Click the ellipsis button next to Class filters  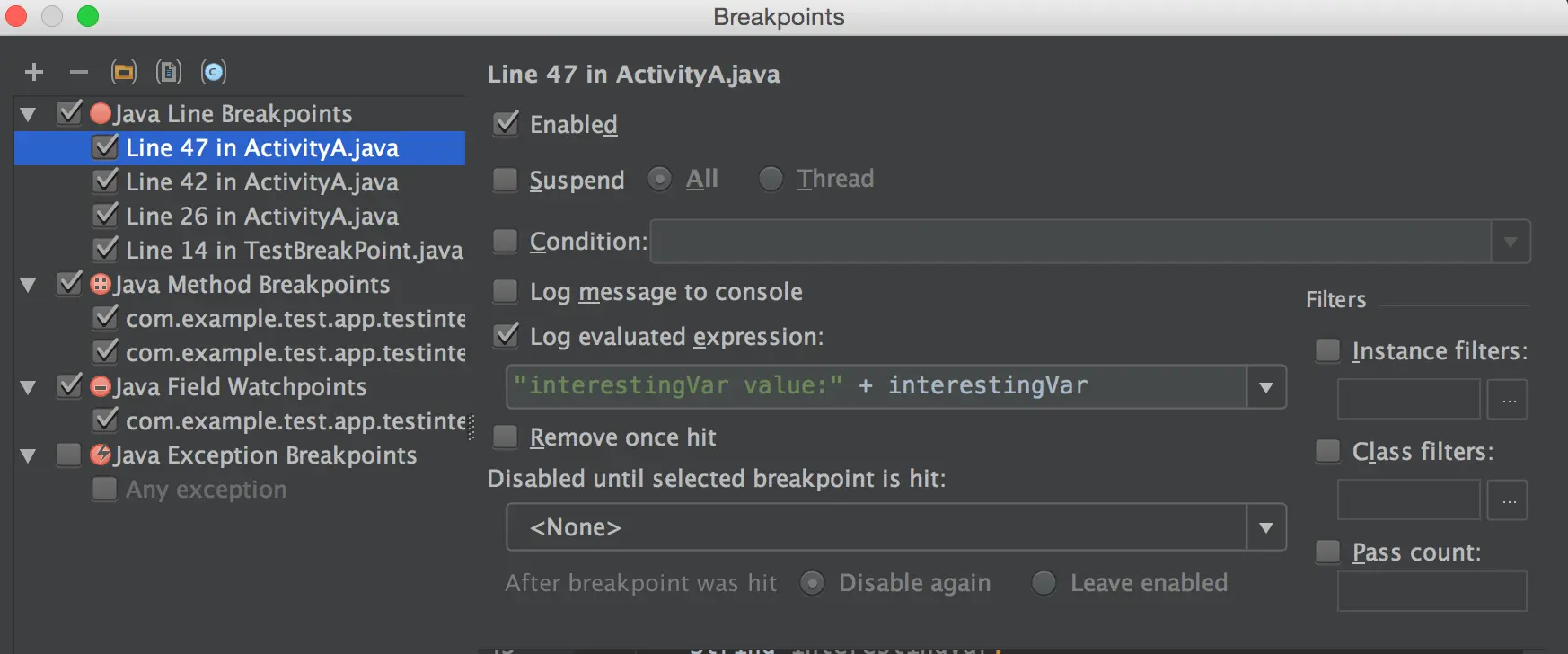pos(1509,500)
